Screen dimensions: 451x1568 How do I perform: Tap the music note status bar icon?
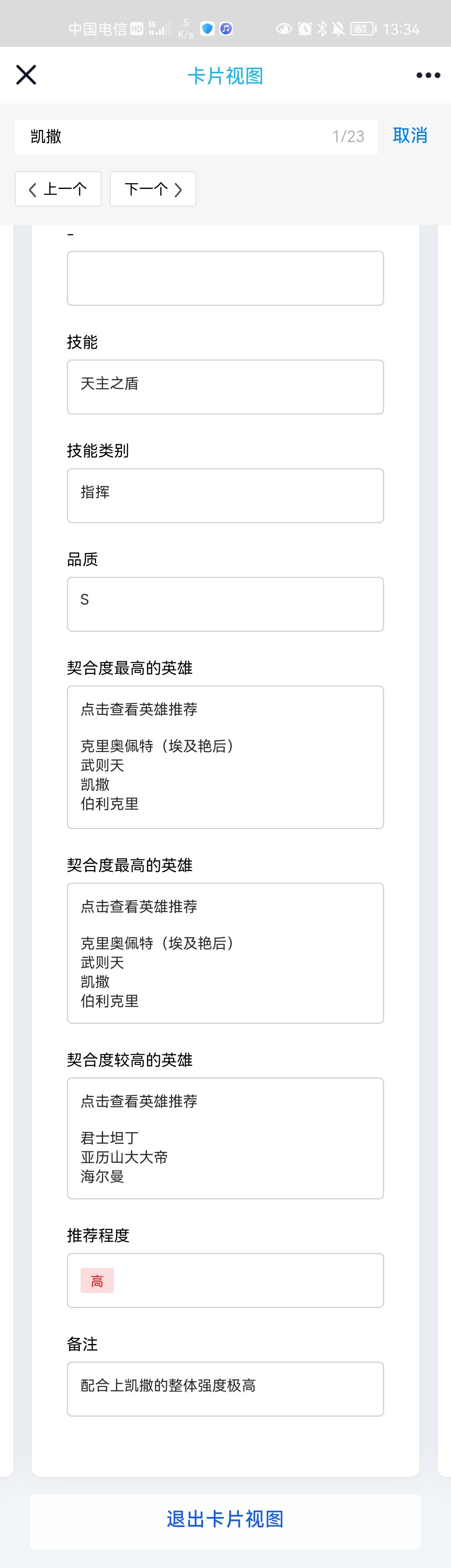point(226,28)
